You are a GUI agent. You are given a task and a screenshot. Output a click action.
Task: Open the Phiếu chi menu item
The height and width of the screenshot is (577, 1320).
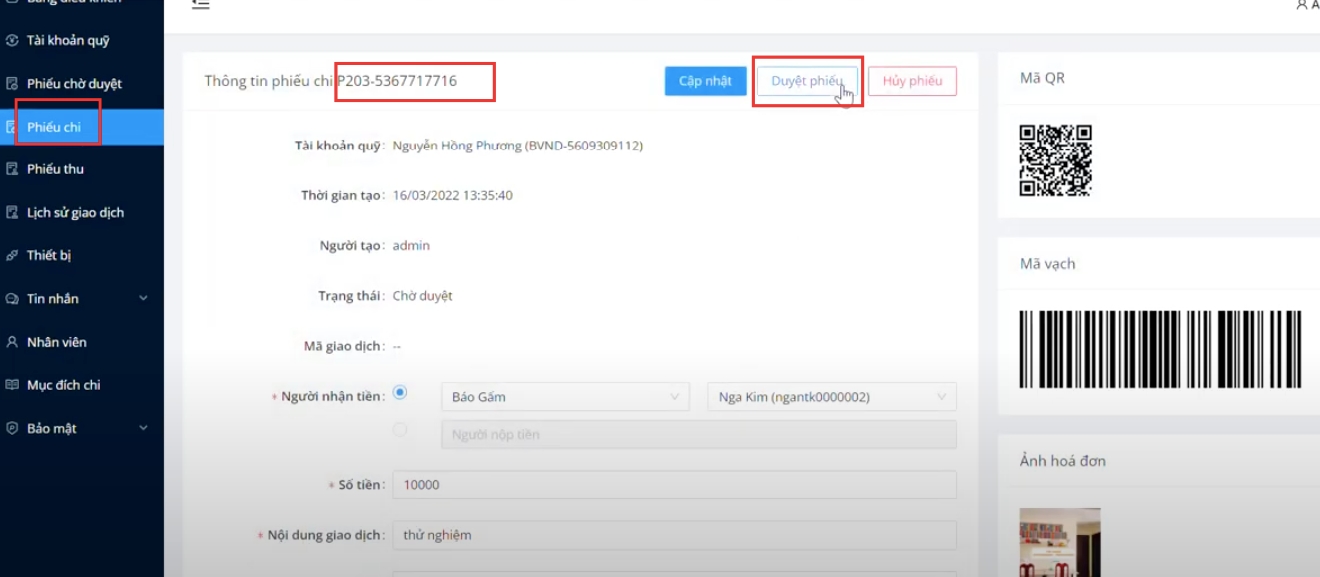pos(55,127)
